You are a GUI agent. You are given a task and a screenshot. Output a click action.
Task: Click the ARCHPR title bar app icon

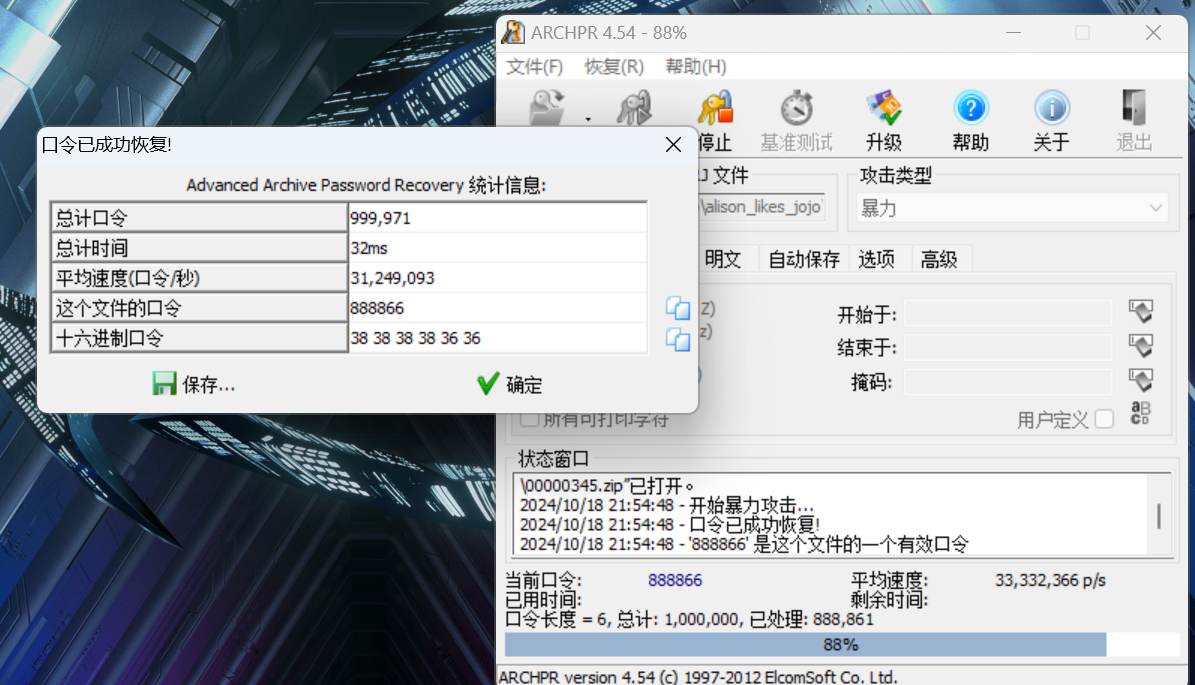pos(514,33)
